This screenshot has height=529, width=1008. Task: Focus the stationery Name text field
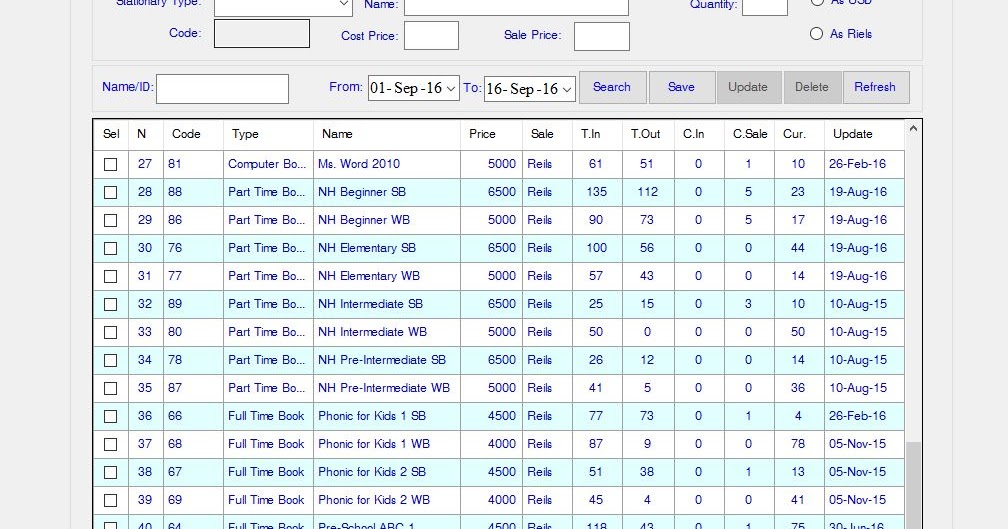[x=516, y=6]
